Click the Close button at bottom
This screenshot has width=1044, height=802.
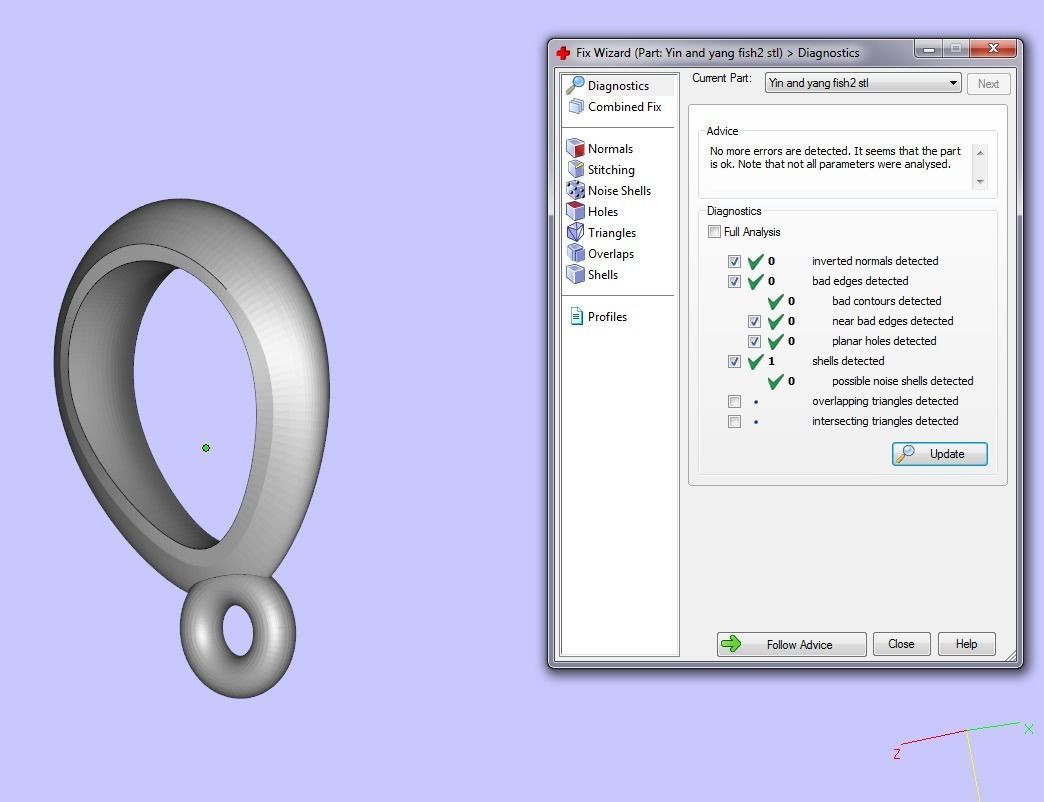902,644
